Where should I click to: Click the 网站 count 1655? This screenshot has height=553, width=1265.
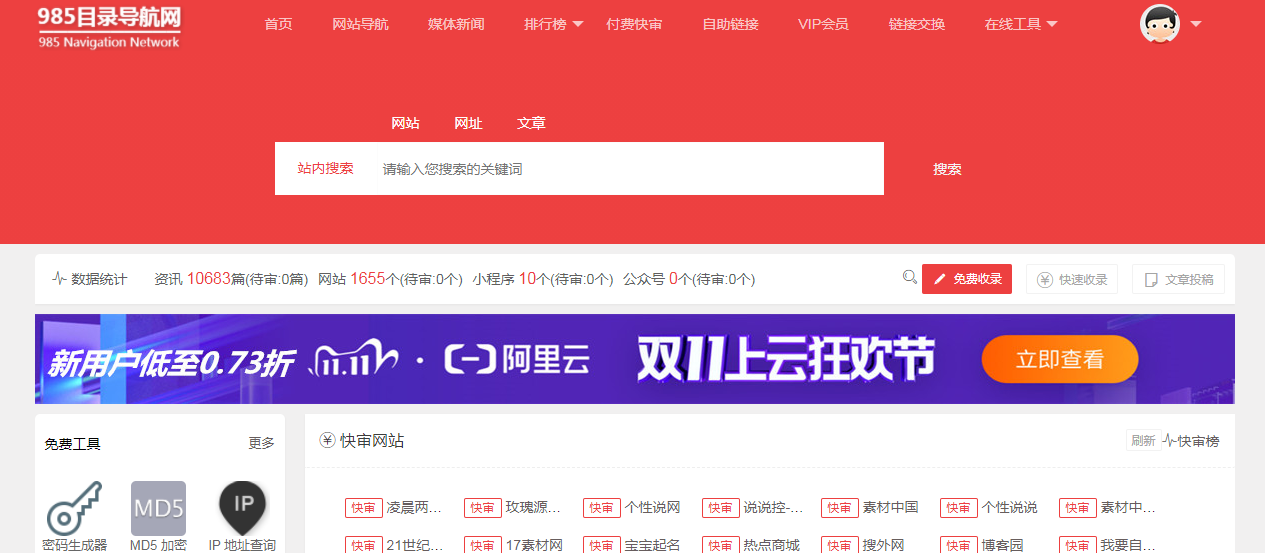point(367,279)
